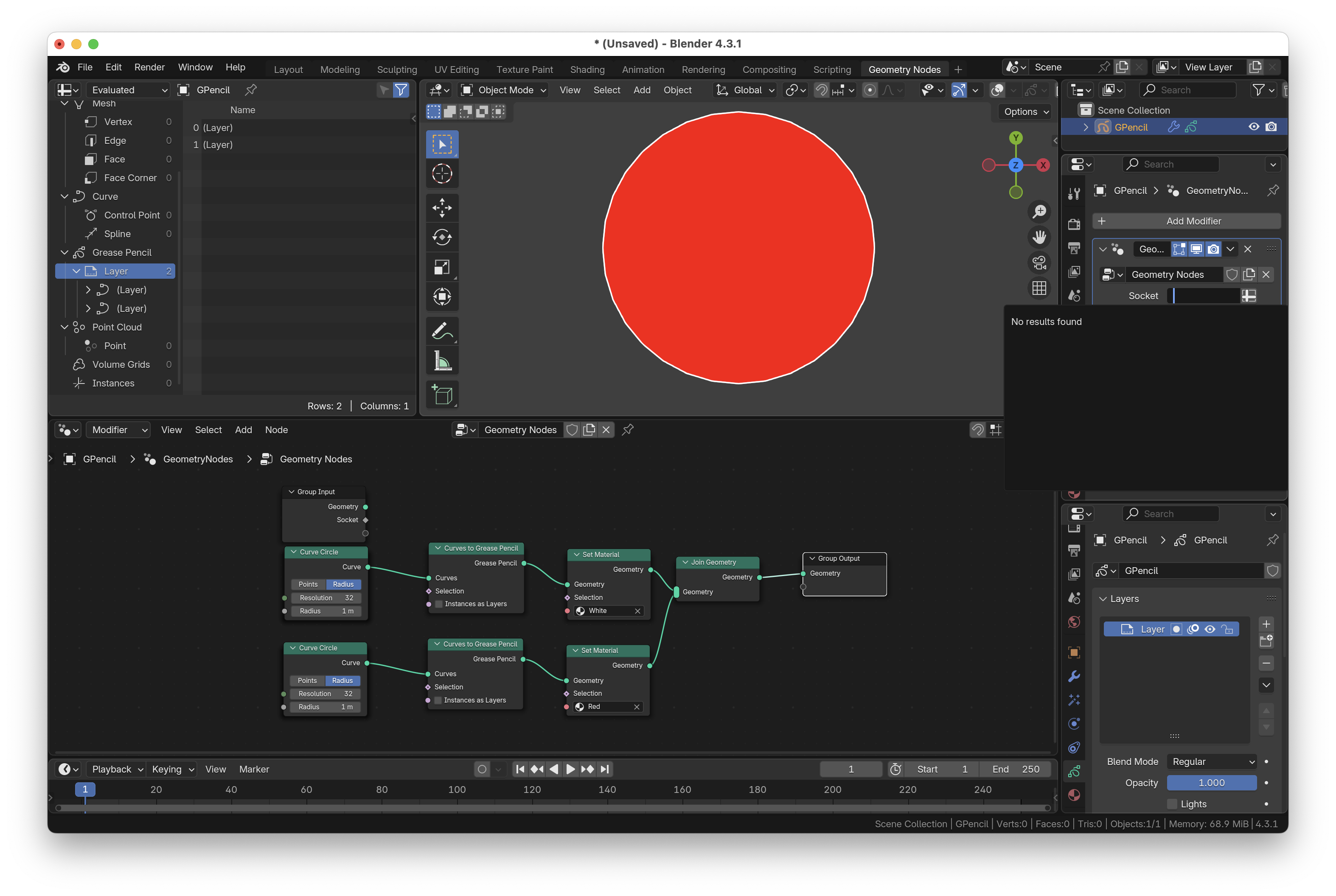This screenshot has height=896, width=1336.
Task: Select the Annotate tool
Action: 441,331
